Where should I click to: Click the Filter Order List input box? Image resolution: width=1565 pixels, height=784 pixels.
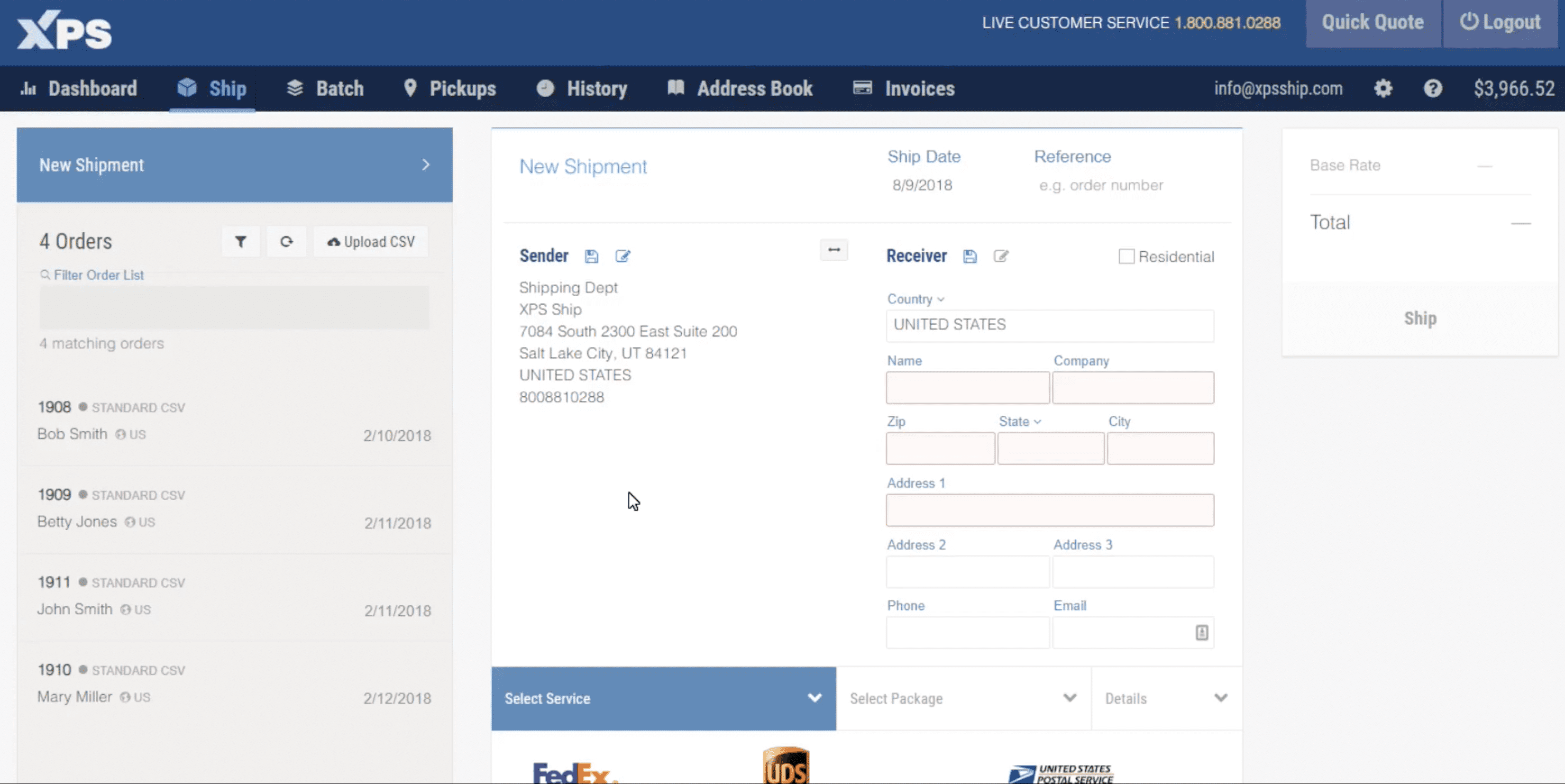234,307
